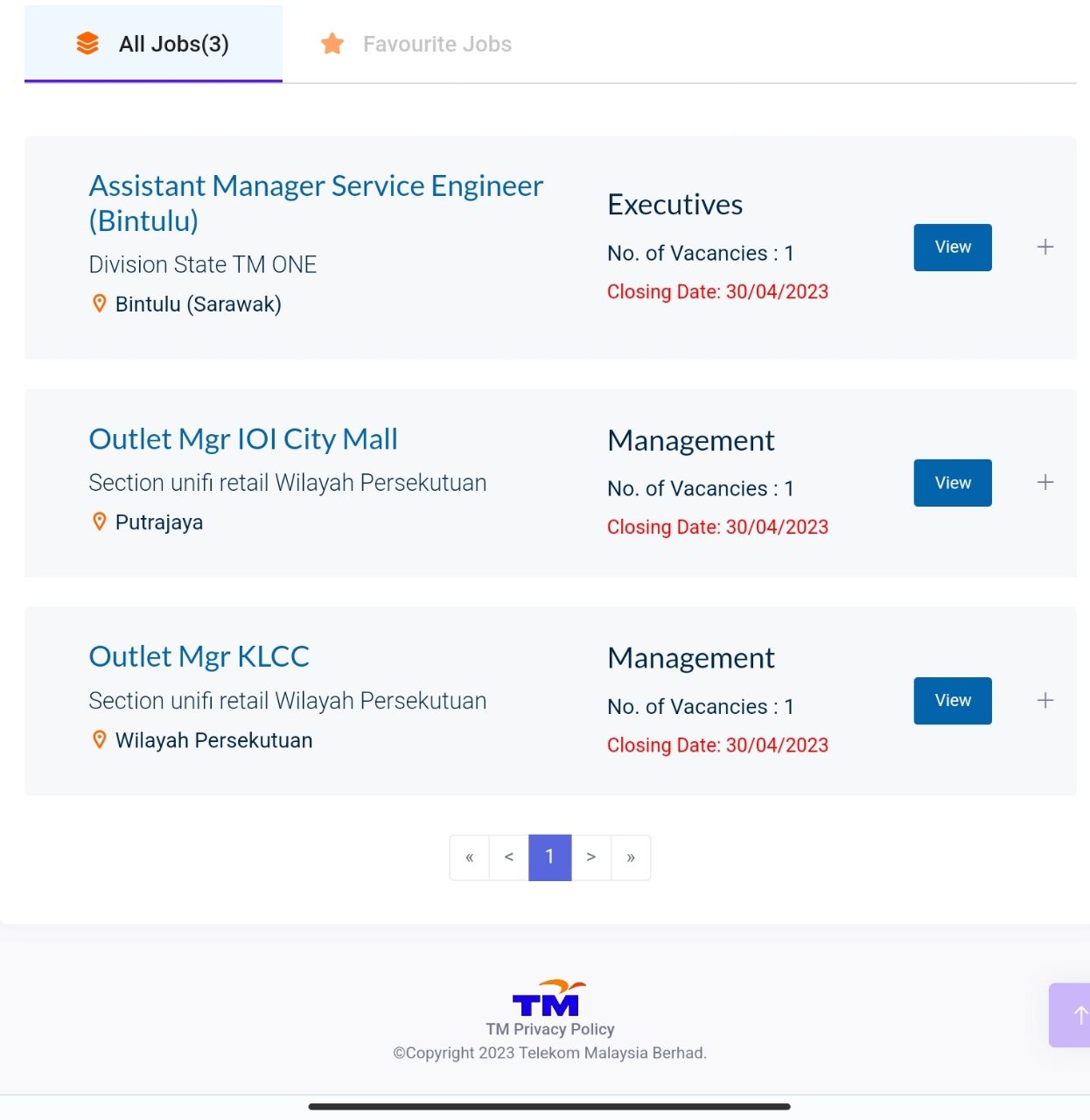Click the closing date in the IOI City Mall card

(x=718, y=528)
